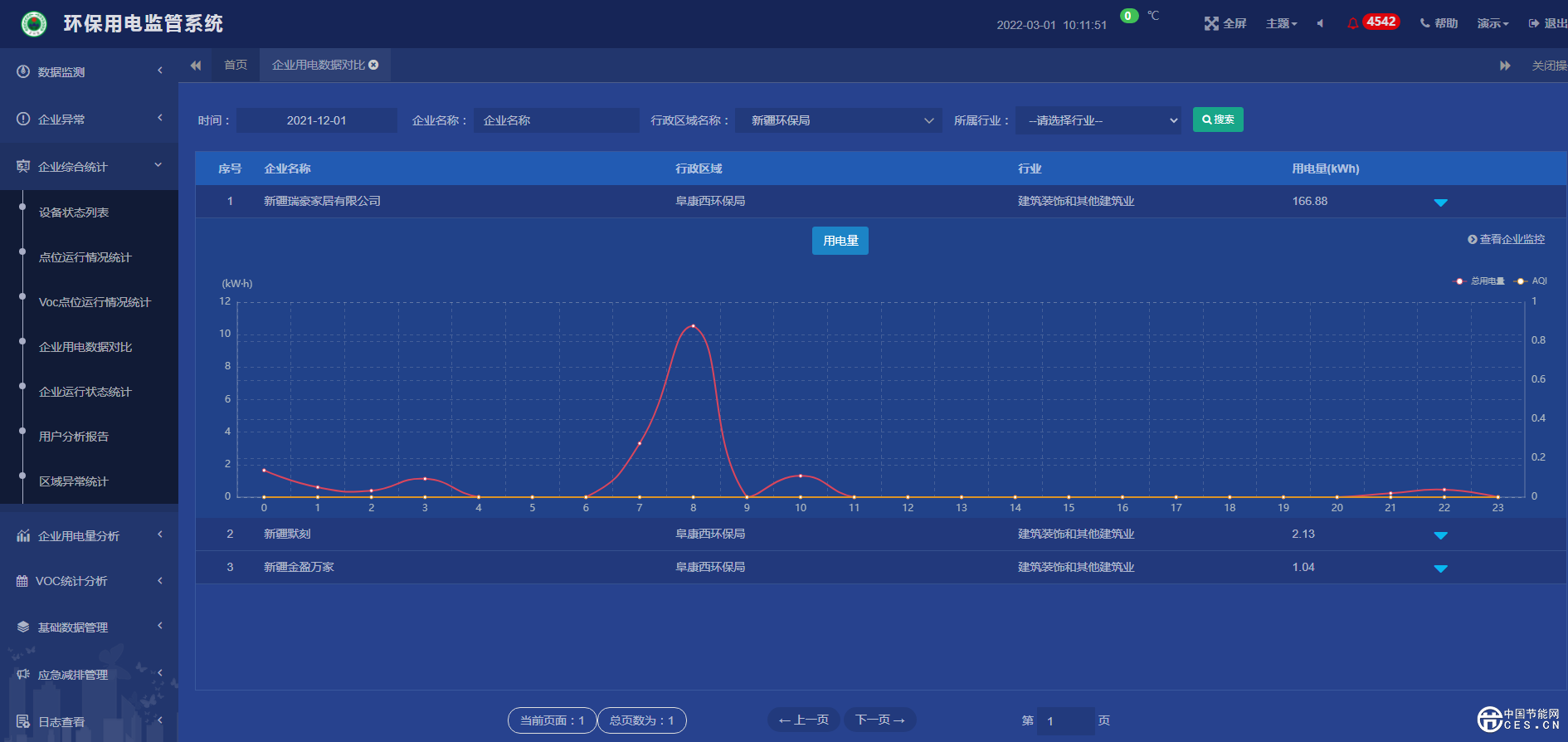Click the 企业名称 column header
The height and width of the screenshot is (742, 1568).
287,168
